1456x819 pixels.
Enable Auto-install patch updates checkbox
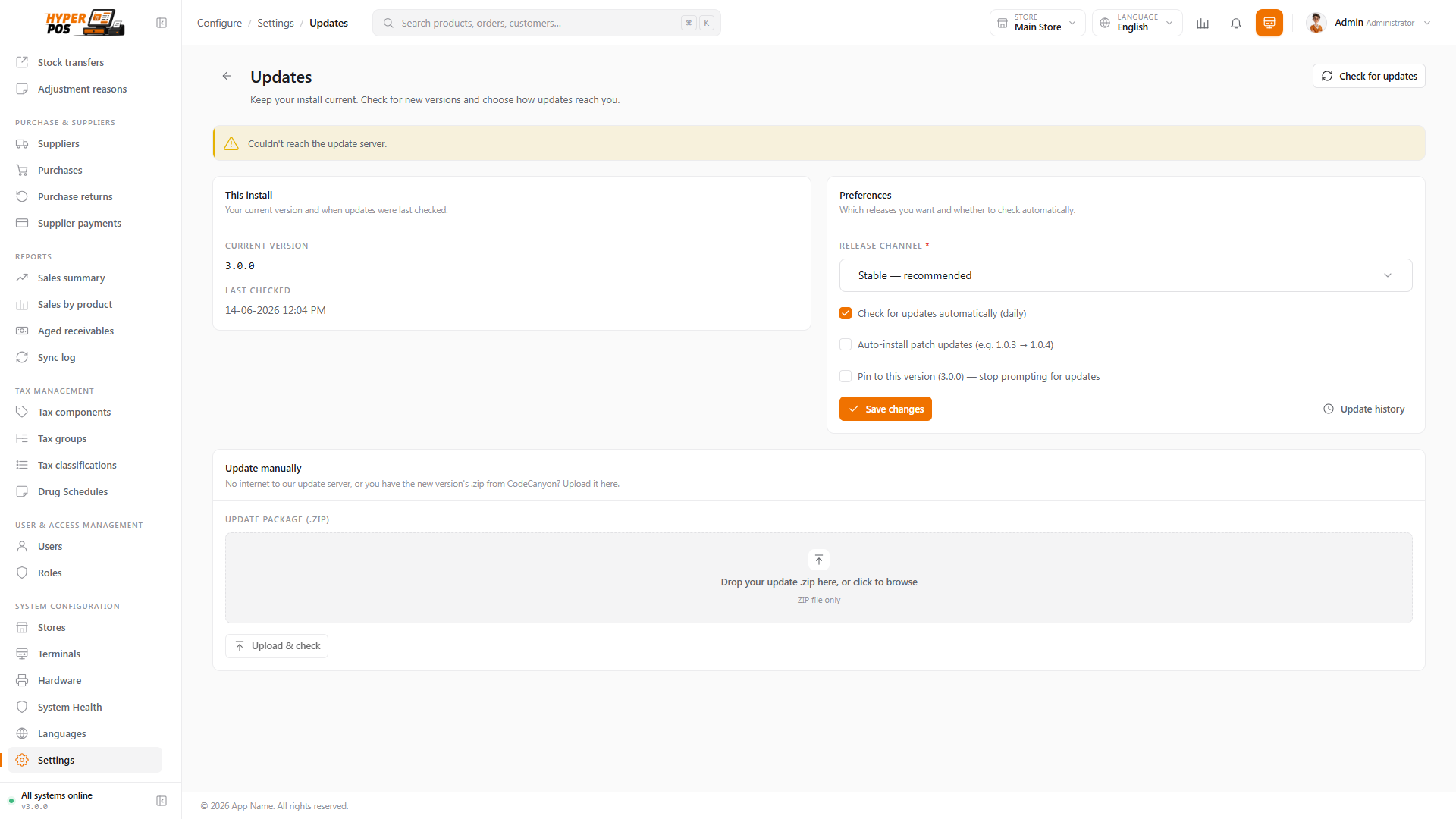tap(846, 344)
